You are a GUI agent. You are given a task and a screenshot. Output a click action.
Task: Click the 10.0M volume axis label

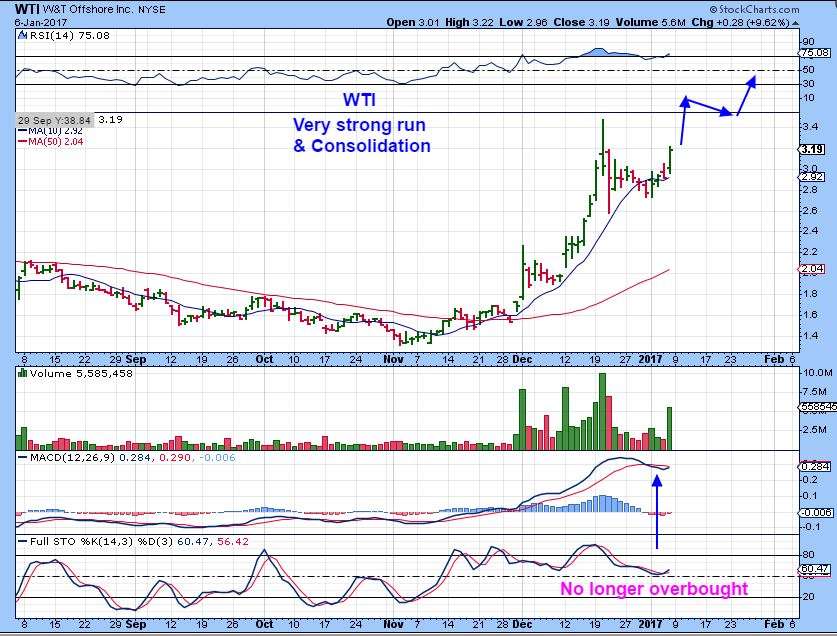[817, 373]
